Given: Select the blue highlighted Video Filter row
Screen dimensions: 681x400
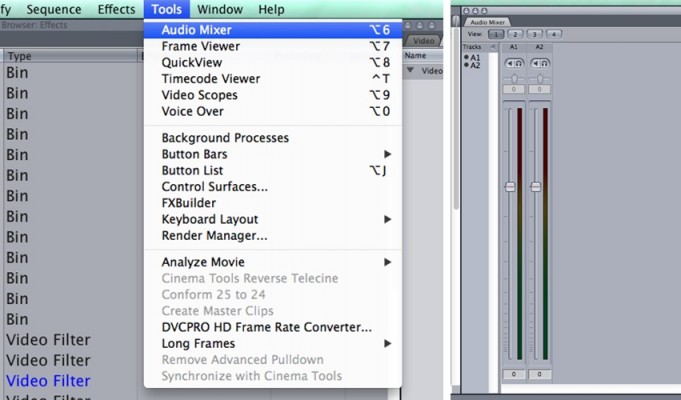Looking at the screenshot, I should point(48,381).
